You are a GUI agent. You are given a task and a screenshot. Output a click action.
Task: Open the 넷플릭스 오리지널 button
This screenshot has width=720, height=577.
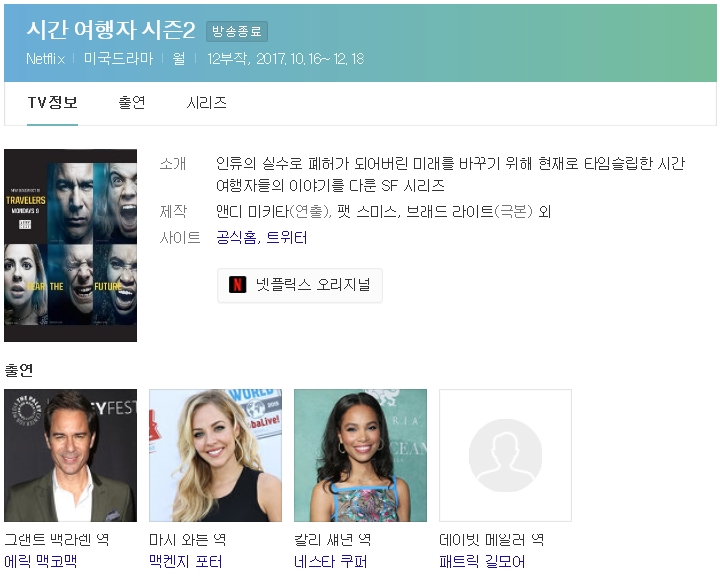pyautogui.click(x=299, y=285)
